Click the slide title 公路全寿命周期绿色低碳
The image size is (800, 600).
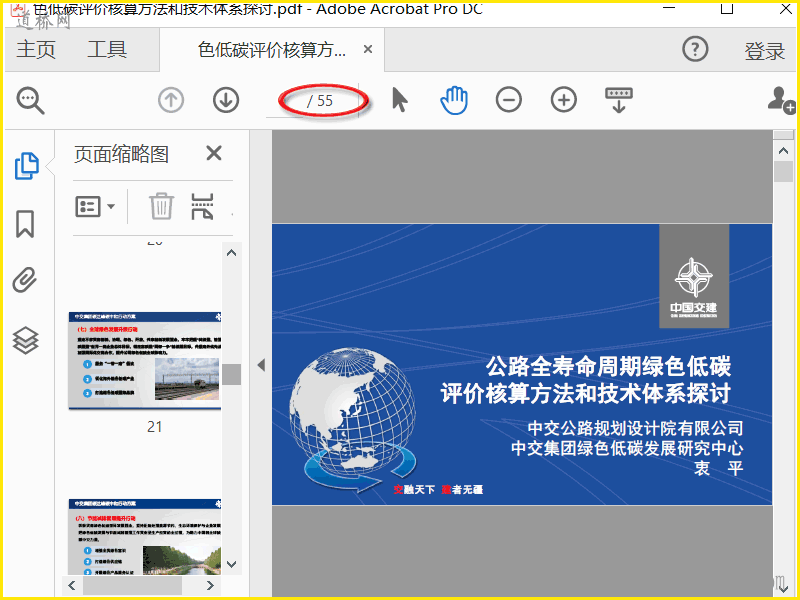click(608, 366)
